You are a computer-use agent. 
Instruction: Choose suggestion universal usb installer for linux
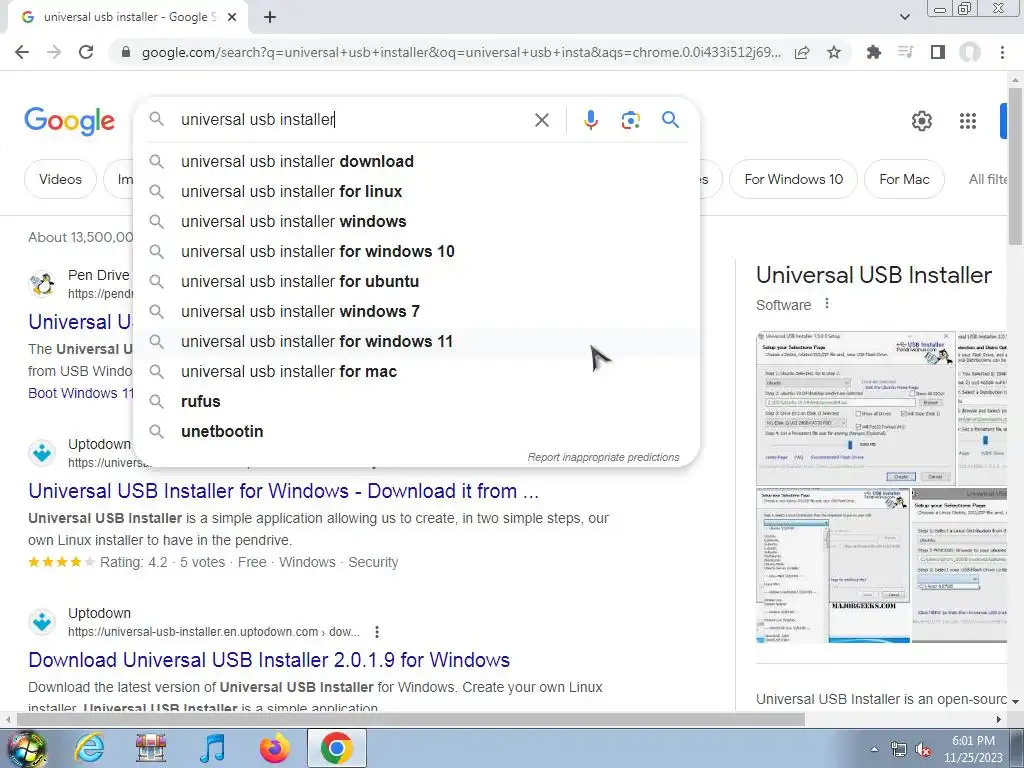coord(416,191)
